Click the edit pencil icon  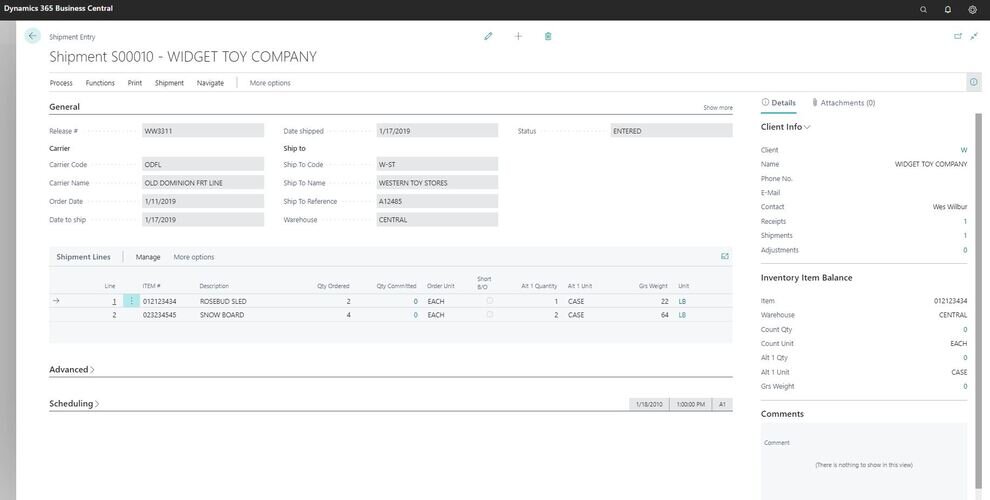click(x=488, y=36)
